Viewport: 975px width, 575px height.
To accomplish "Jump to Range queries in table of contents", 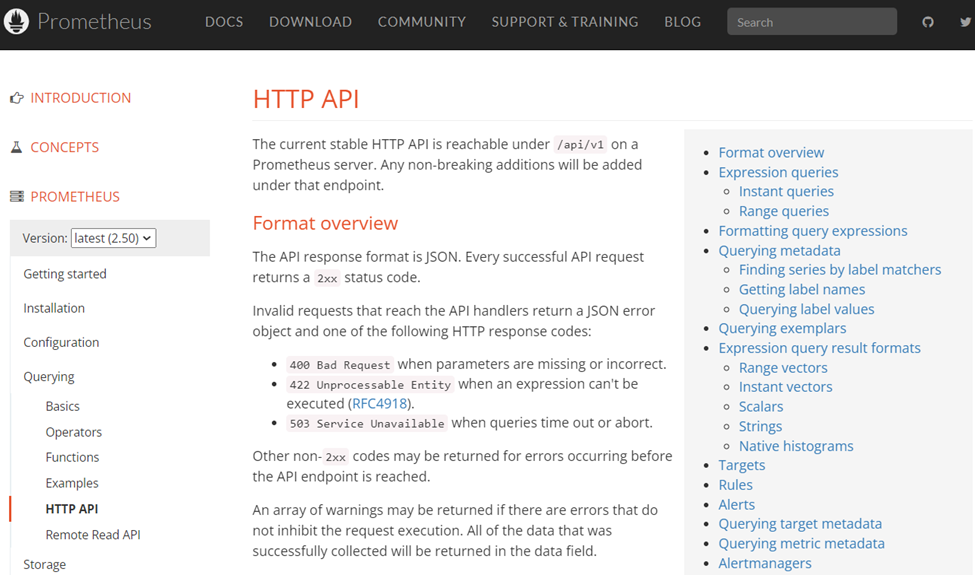I will (783, 211).
